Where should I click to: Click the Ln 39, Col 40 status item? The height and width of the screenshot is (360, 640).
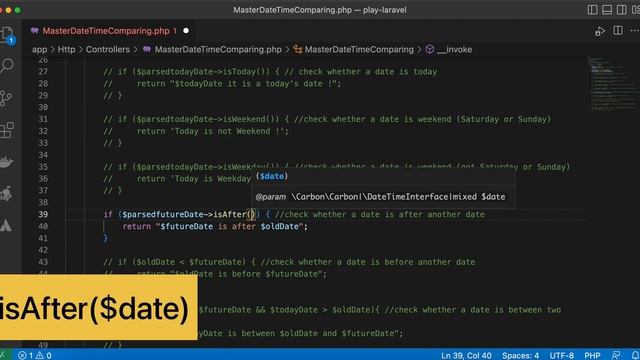pyautogui.click(x=466, y=356)
